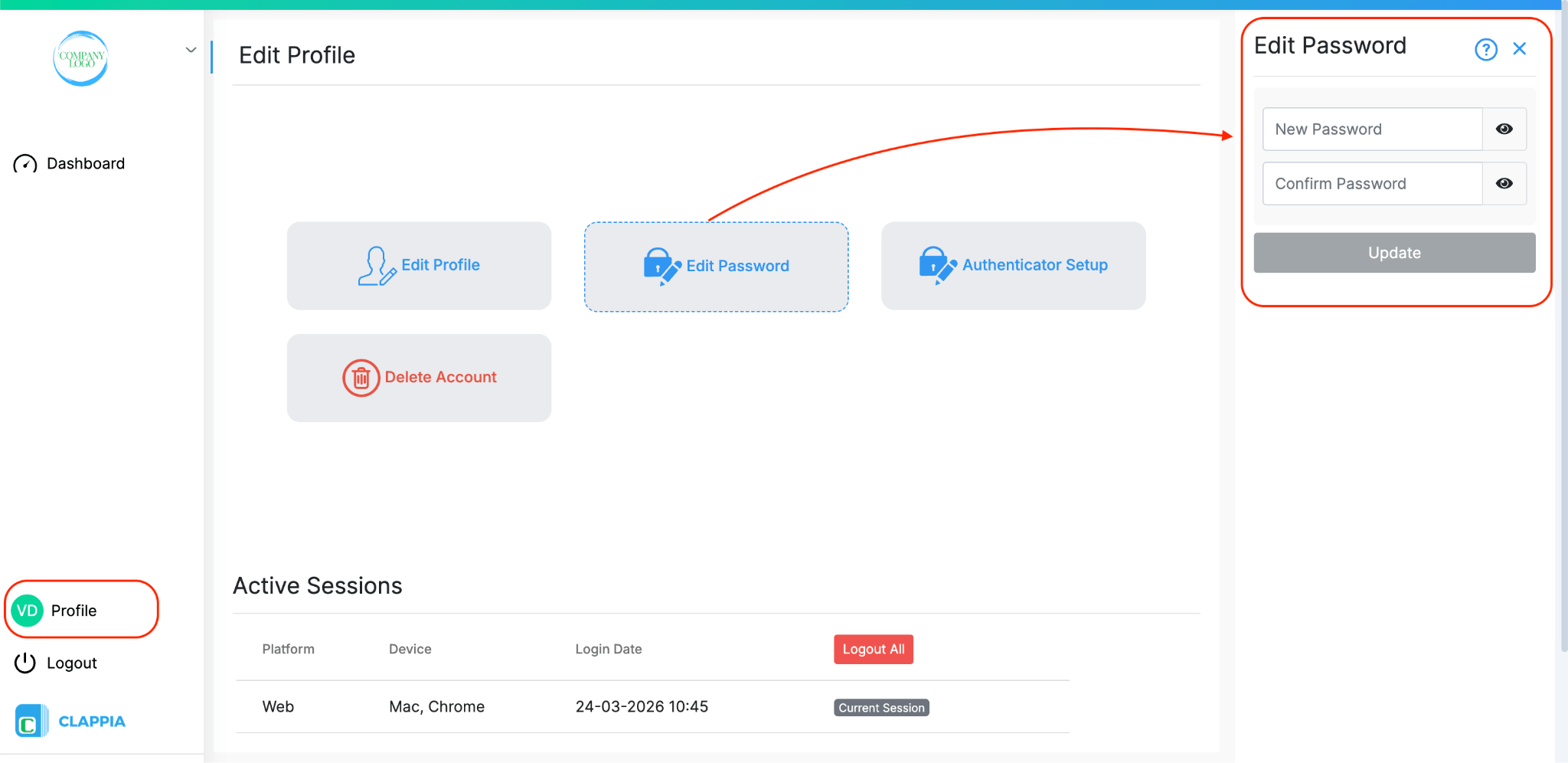
Task: Click the red Logout All button
Action: point(874,649)
